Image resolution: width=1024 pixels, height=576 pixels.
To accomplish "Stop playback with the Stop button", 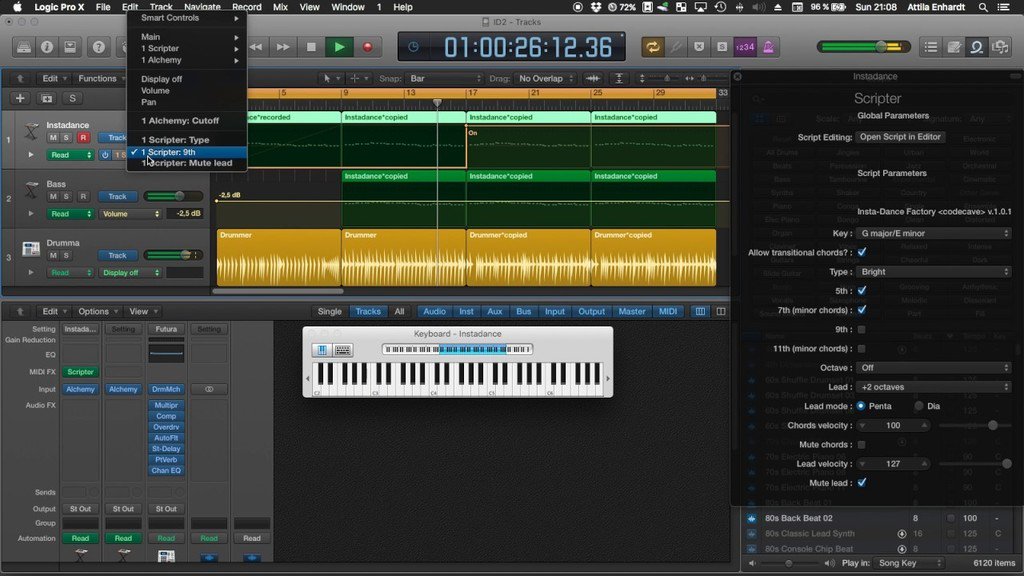I will [311, 47].
